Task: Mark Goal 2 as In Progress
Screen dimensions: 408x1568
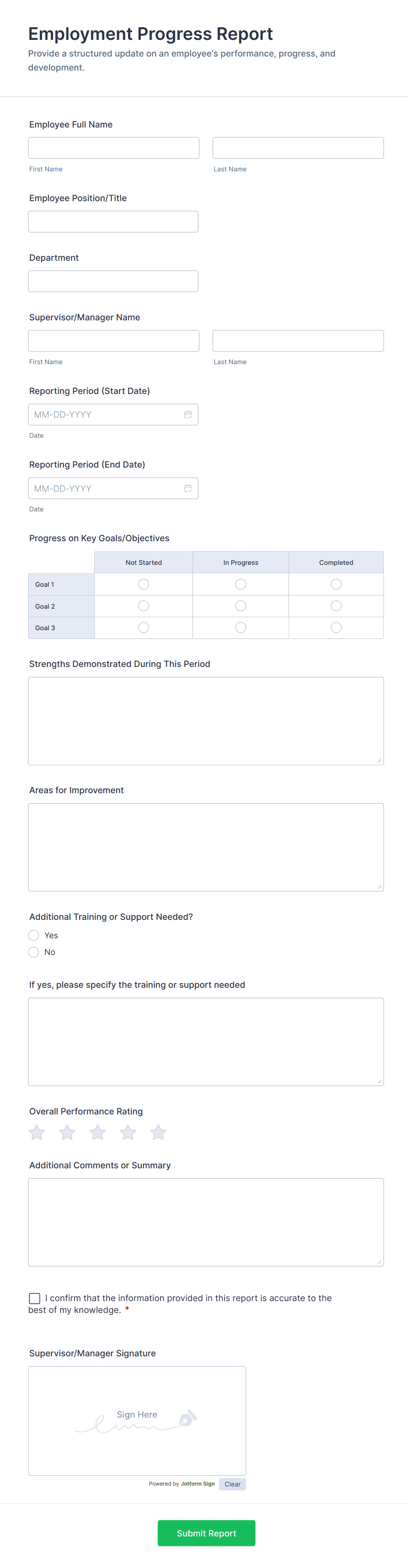Action: point(240,606)
